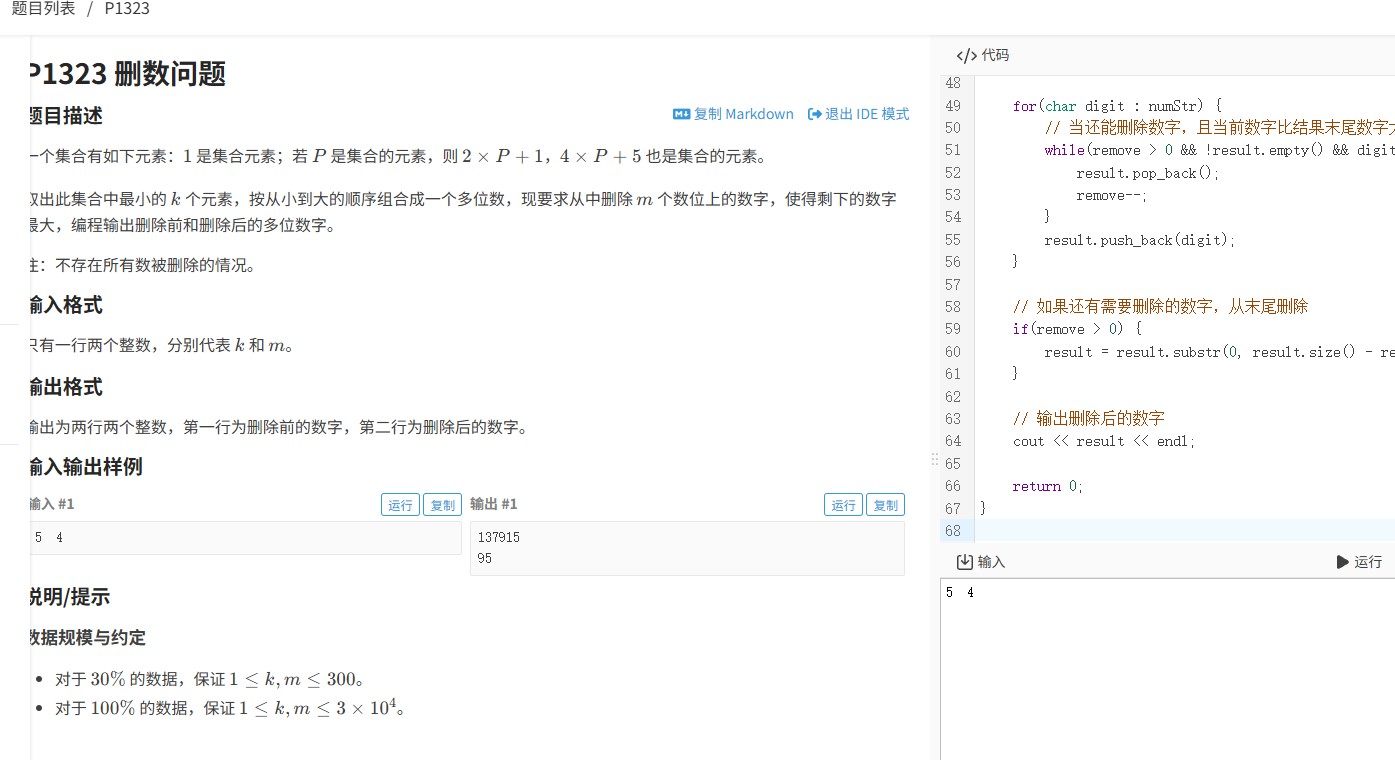Click the 输入输出样例 section heading

[86, 467]
